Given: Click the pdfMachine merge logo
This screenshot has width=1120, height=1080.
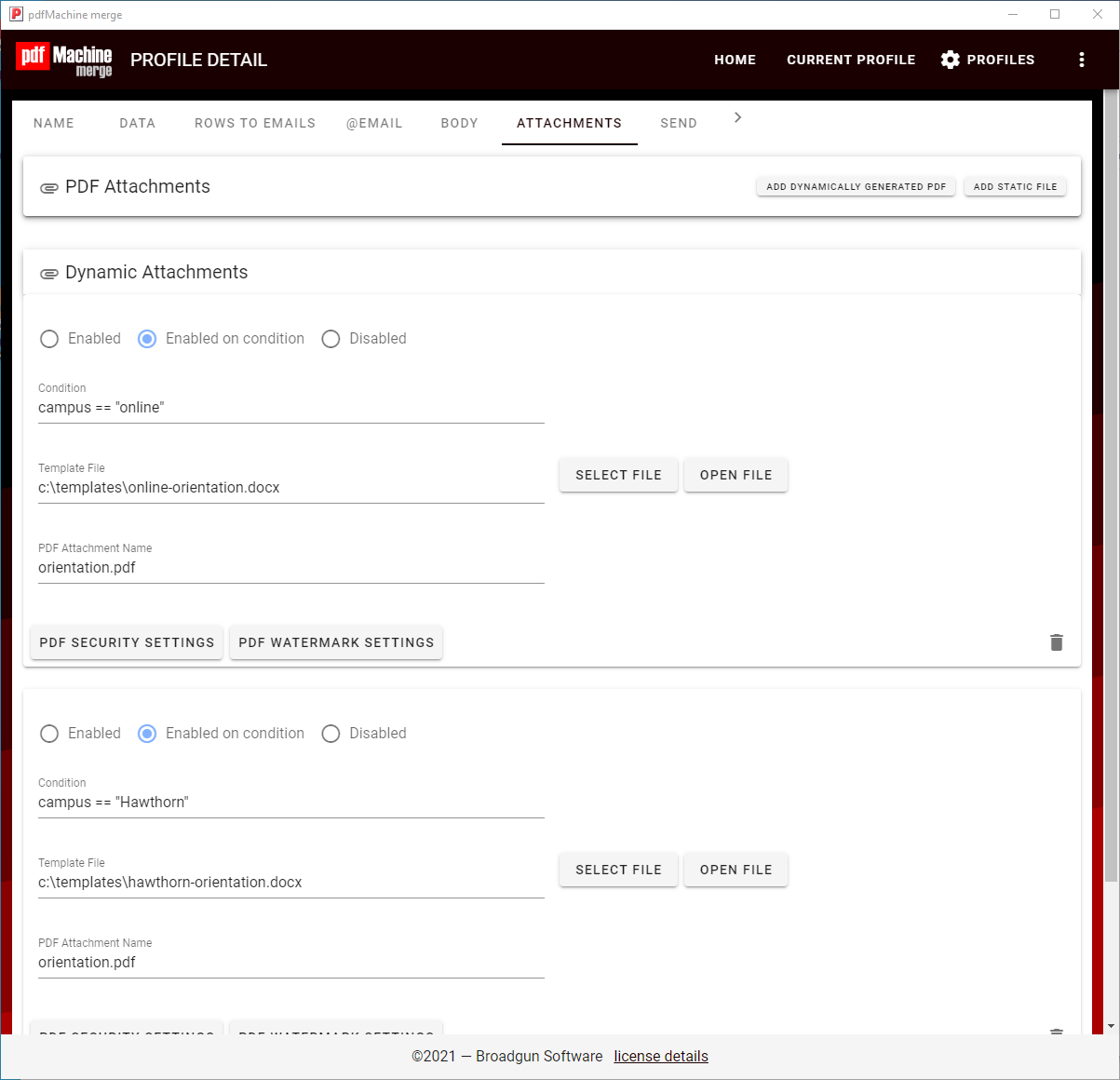Looking at the screenshot, I should tap(64, 60).
